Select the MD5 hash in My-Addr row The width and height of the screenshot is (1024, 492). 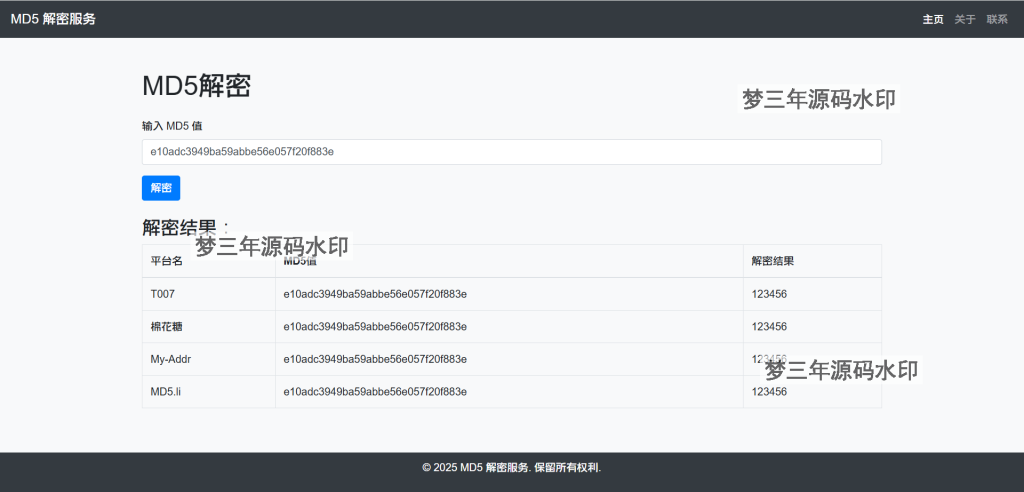tap(375, 359)
